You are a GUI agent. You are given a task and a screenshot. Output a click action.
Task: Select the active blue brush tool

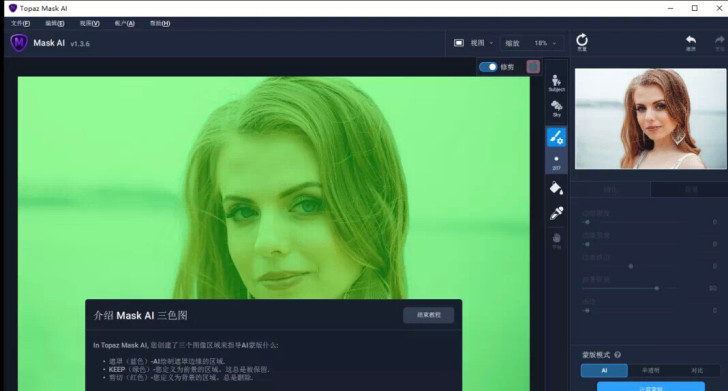tap(556, 137)
